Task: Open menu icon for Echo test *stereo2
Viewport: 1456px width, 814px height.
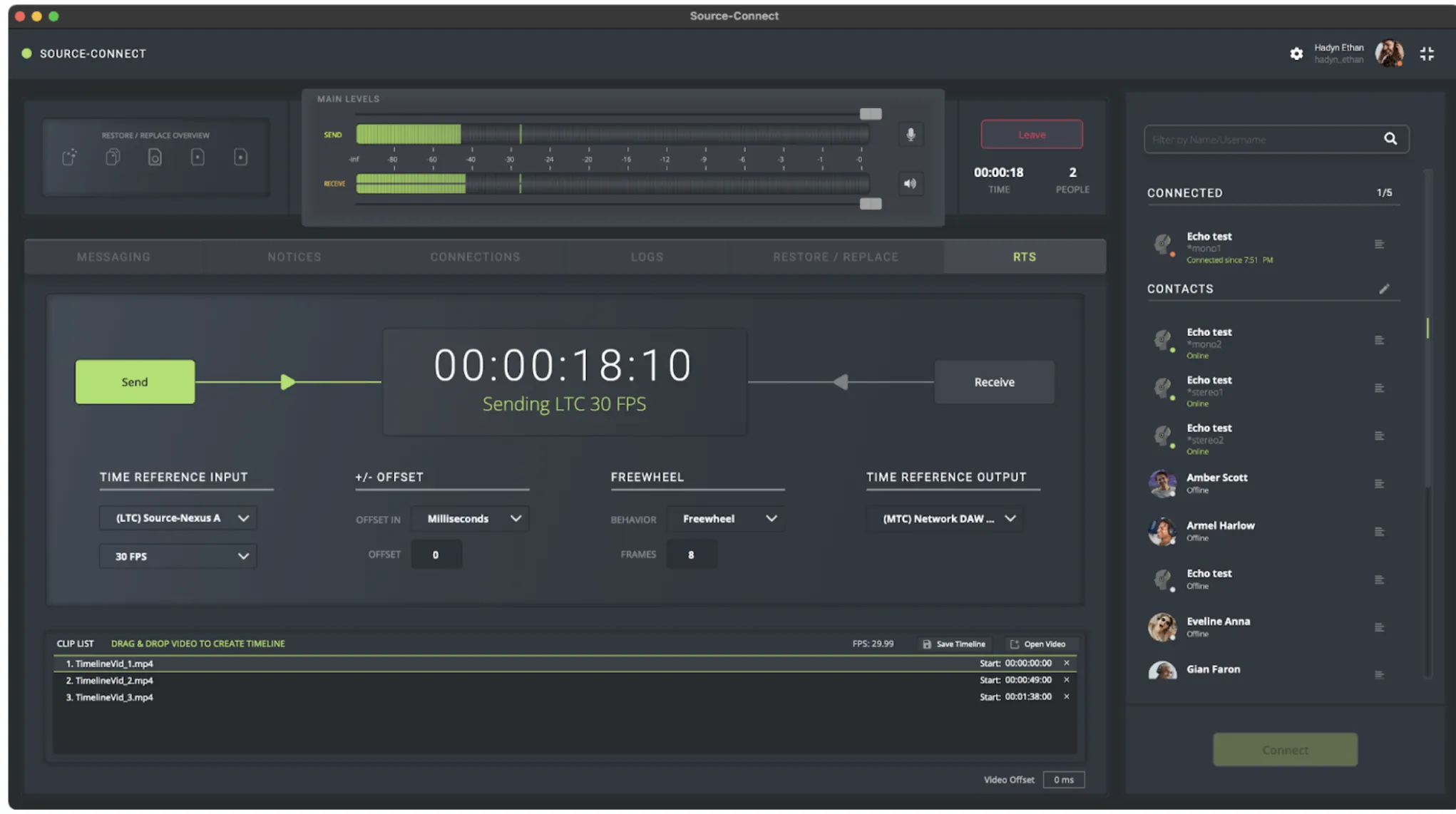Action: pos(1380,436)
